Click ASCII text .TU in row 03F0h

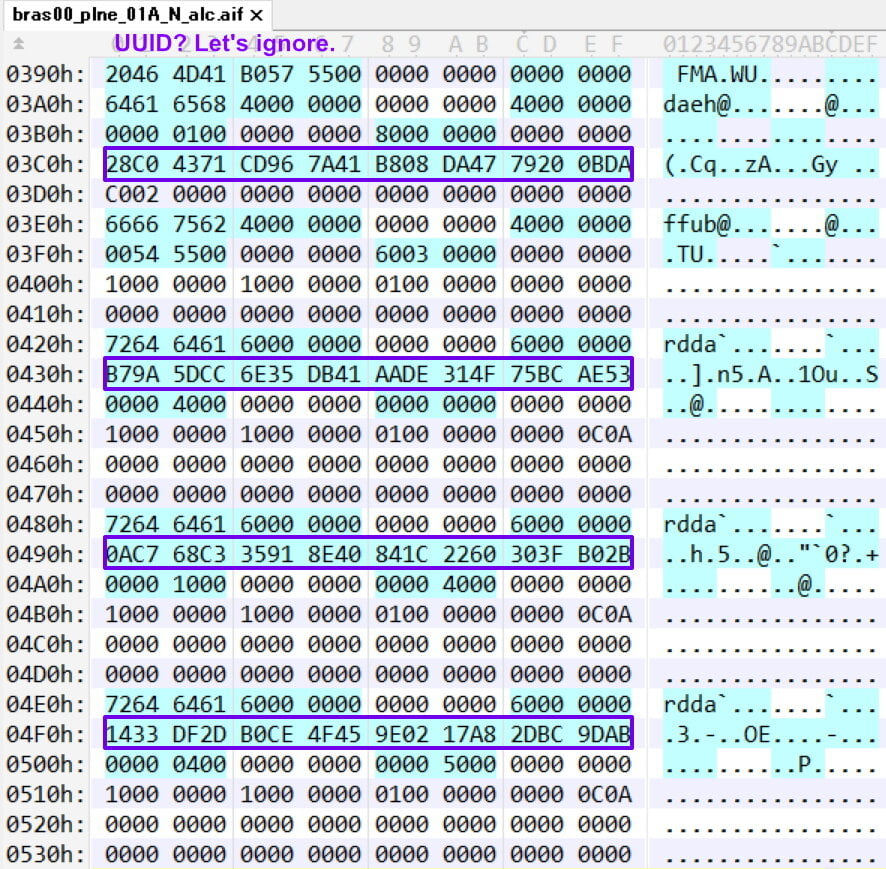click(x=683, y=254)
